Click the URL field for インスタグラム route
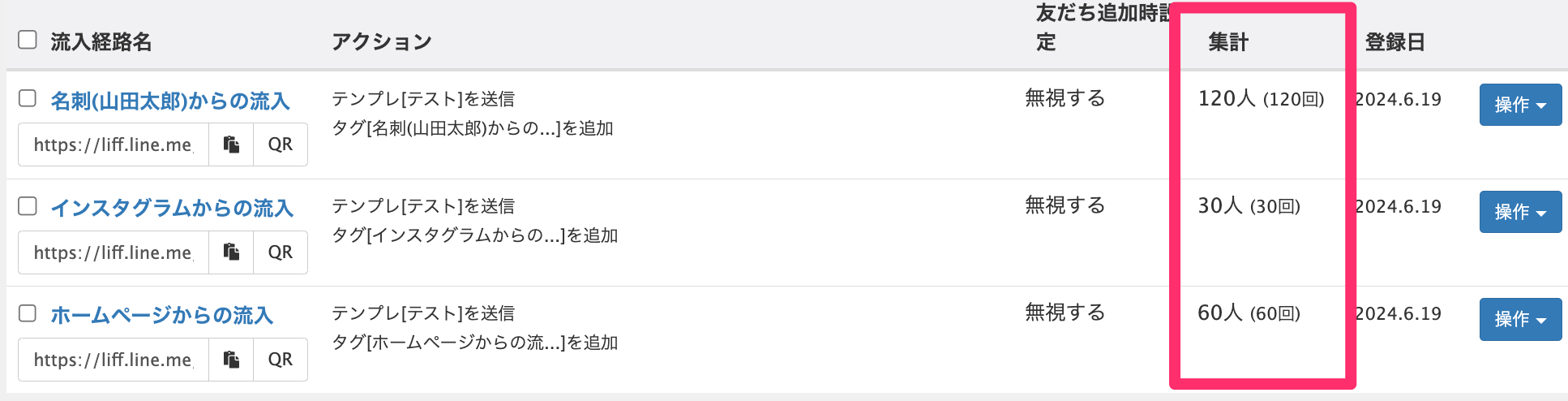Viewport: 1568px width, 401px height. [x=114, y=252]
